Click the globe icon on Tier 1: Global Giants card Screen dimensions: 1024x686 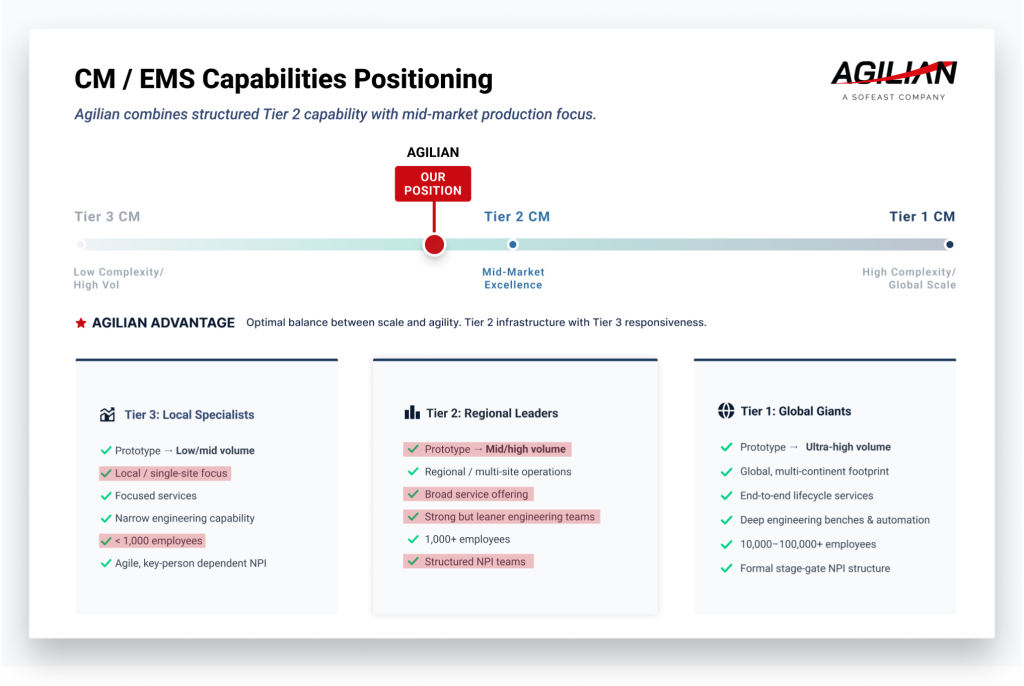pos(726,410)
